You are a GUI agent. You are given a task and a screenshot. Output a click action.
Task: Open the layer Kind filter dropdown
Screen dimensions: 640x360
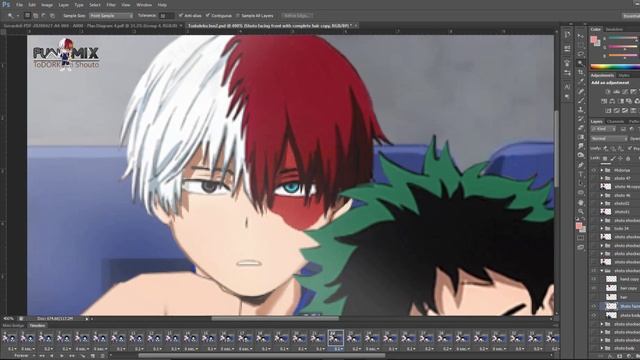click(x=603, y=129)
